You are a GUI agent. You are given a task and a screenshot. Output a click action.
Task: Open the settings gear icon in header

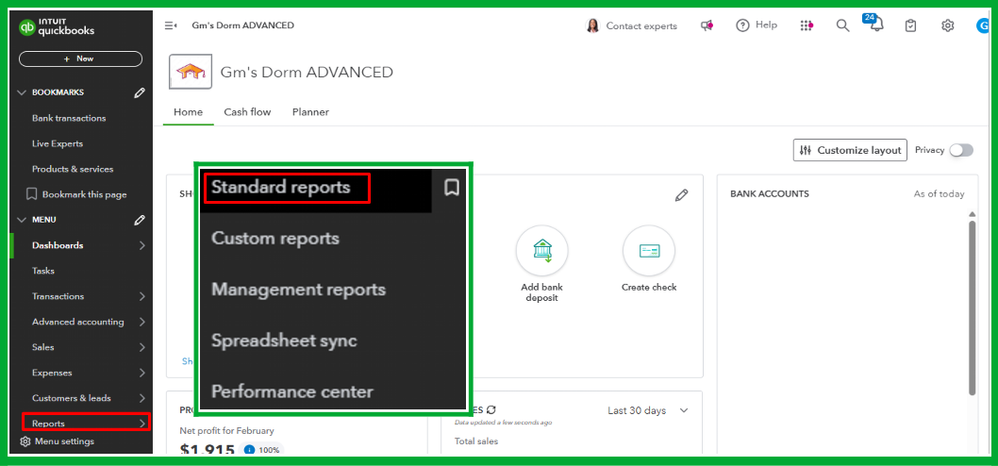point(948,25)
